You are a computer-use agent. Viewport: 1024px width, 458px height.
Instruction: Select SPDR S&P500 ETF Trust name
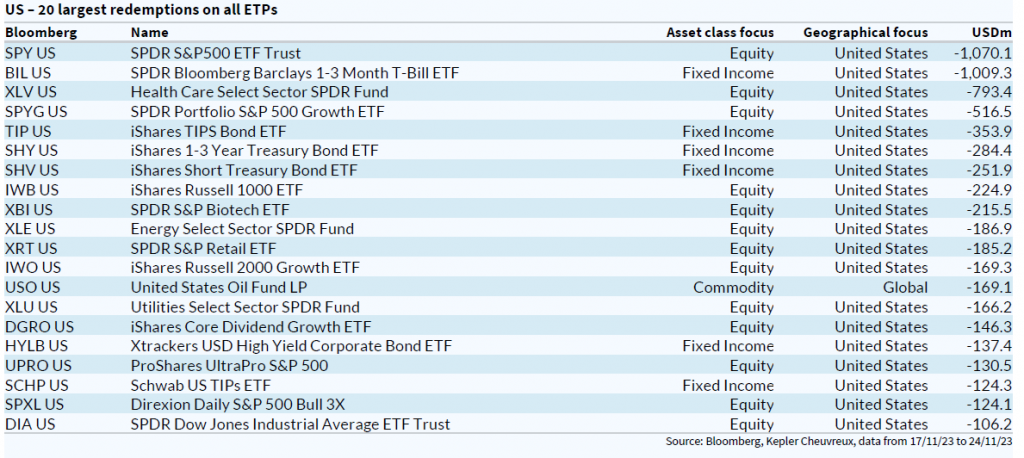click(x=215, y=53)
